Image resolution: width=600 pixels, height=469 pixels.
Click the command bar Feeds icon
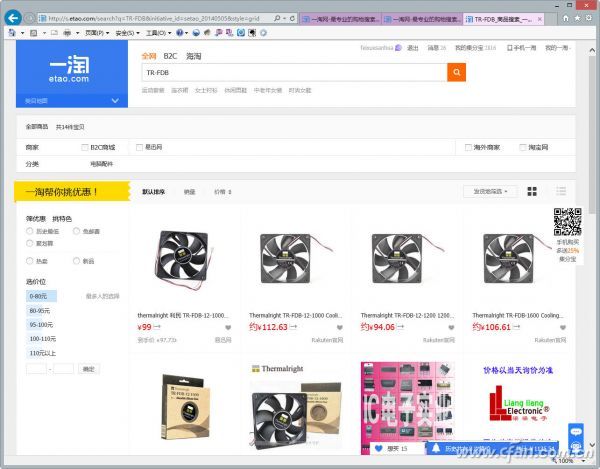[34, 33]
